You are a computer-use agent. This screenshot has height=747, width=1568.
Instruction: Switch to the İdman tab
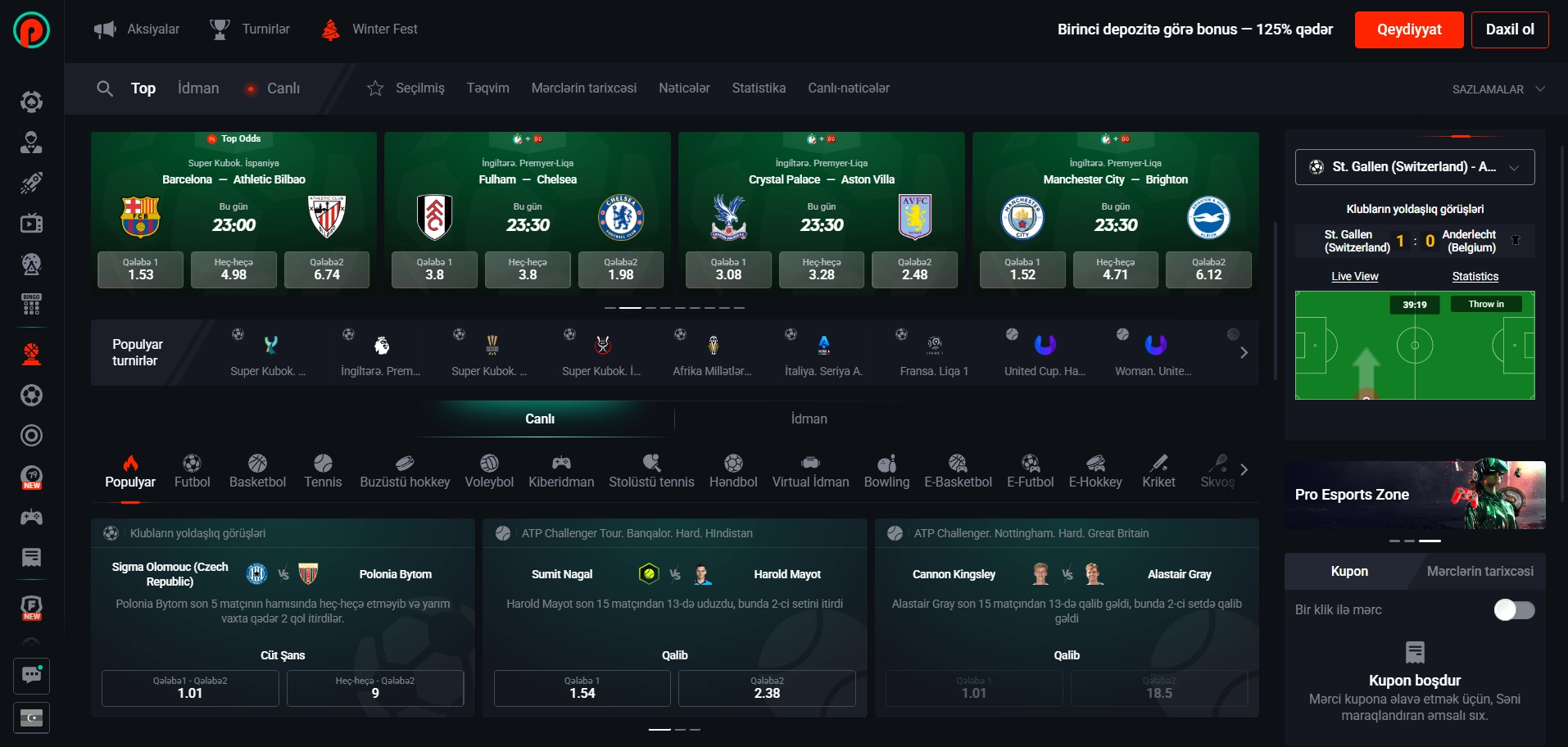809,419
